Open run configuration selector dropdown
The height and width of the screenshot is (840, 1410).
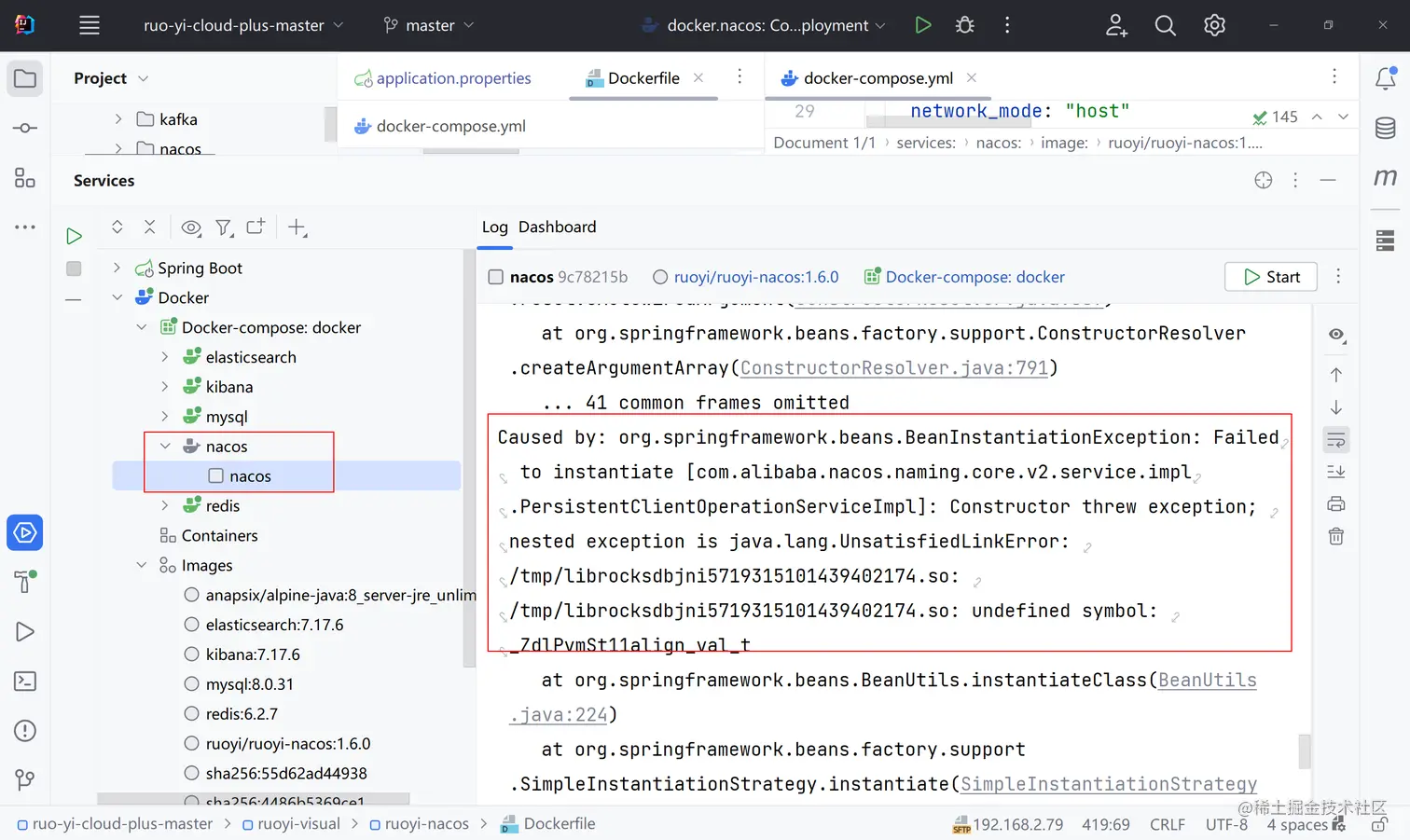click(x=764, y=25)
